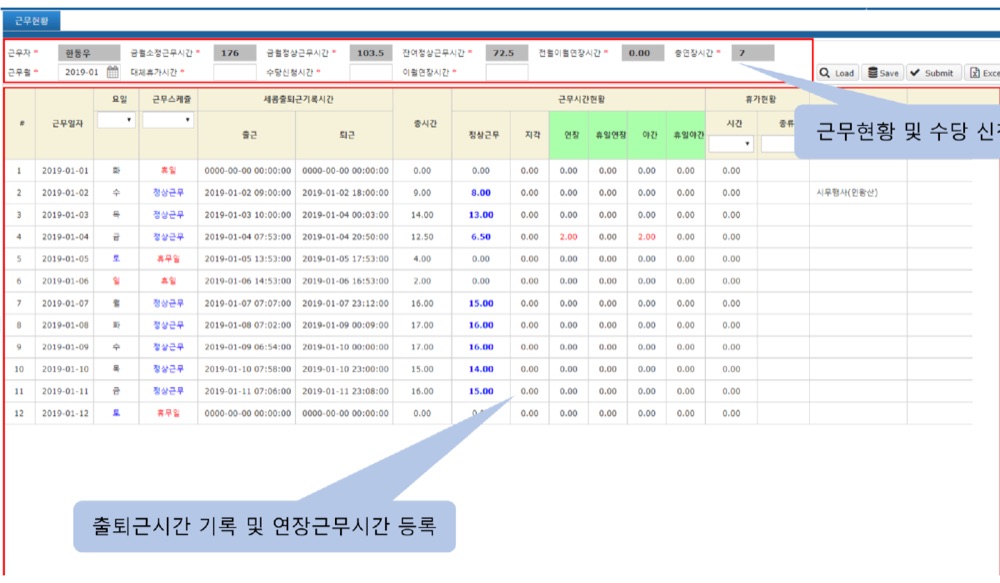This screenshot has height=583, width=1000.
Task: Click the Excel export button
Action: point(983,73)
